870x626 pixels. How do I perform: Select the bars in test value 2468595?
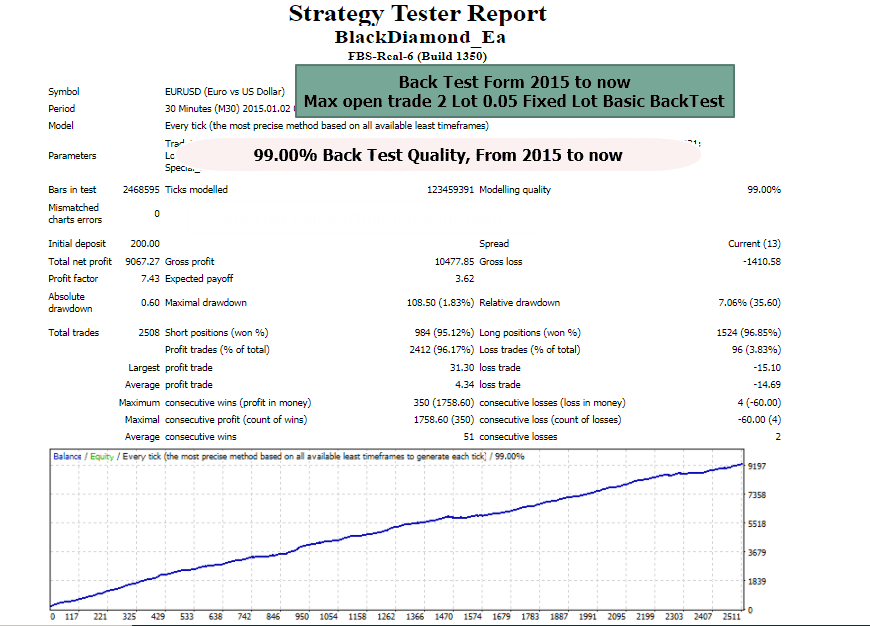[x=141, y=190]
